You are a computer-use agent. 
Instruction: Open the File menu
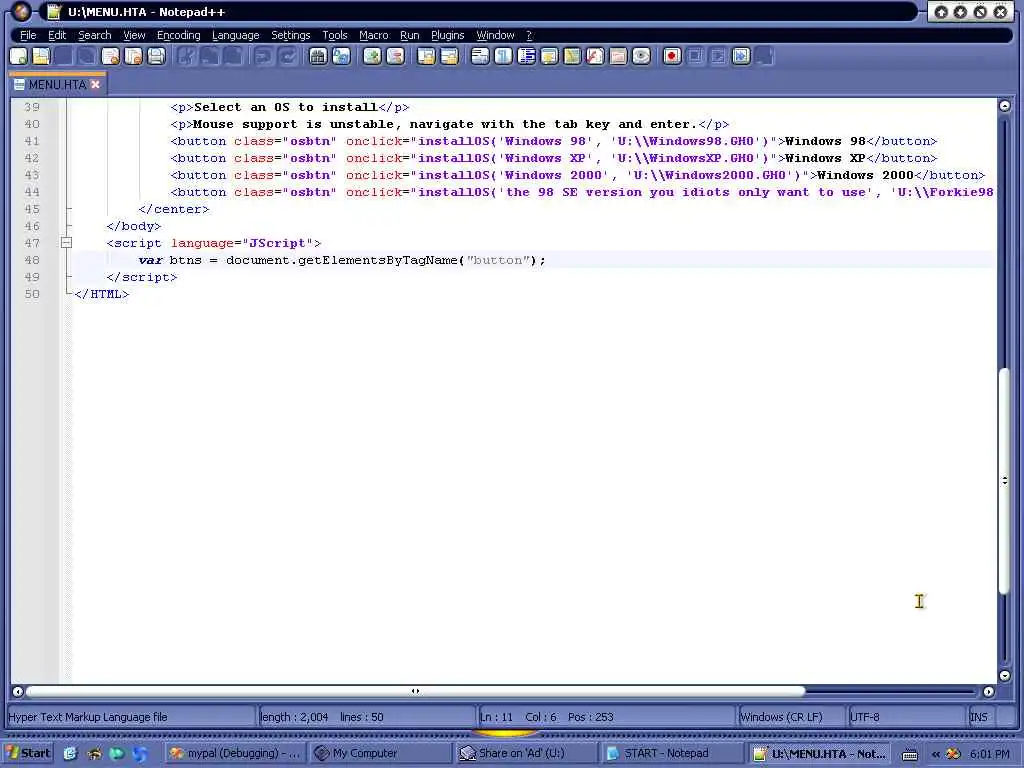click(x=28, y=35)
